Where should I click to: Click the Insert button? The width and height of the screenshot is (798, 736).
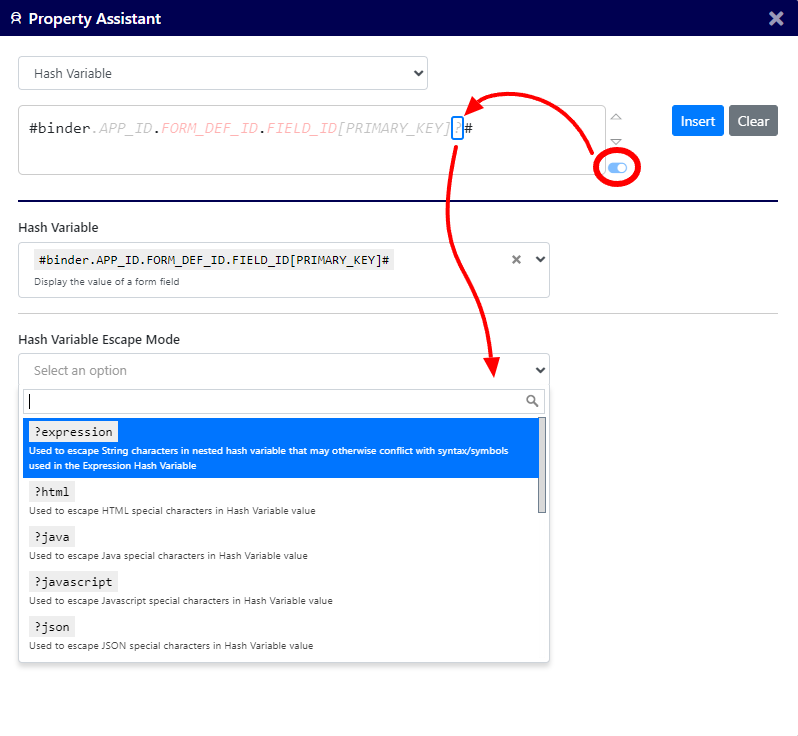click(697, 121)
